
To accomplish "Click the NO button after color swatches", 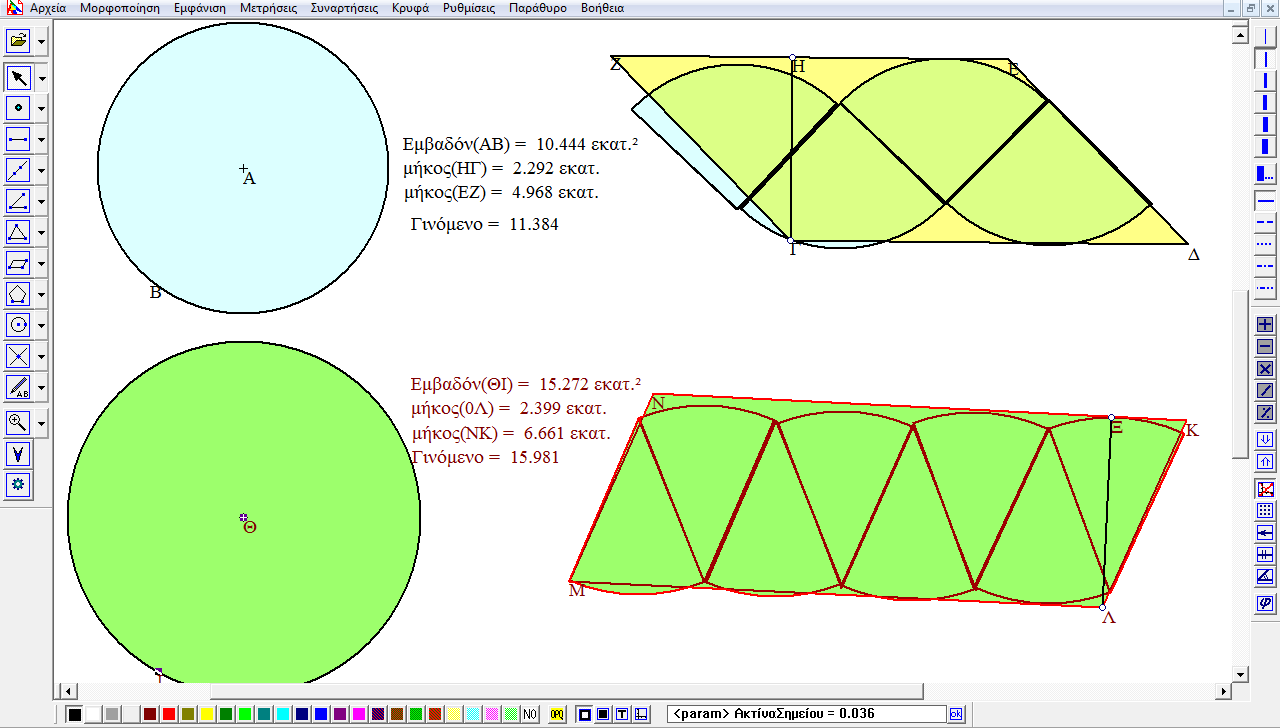I will click(530, 714).
